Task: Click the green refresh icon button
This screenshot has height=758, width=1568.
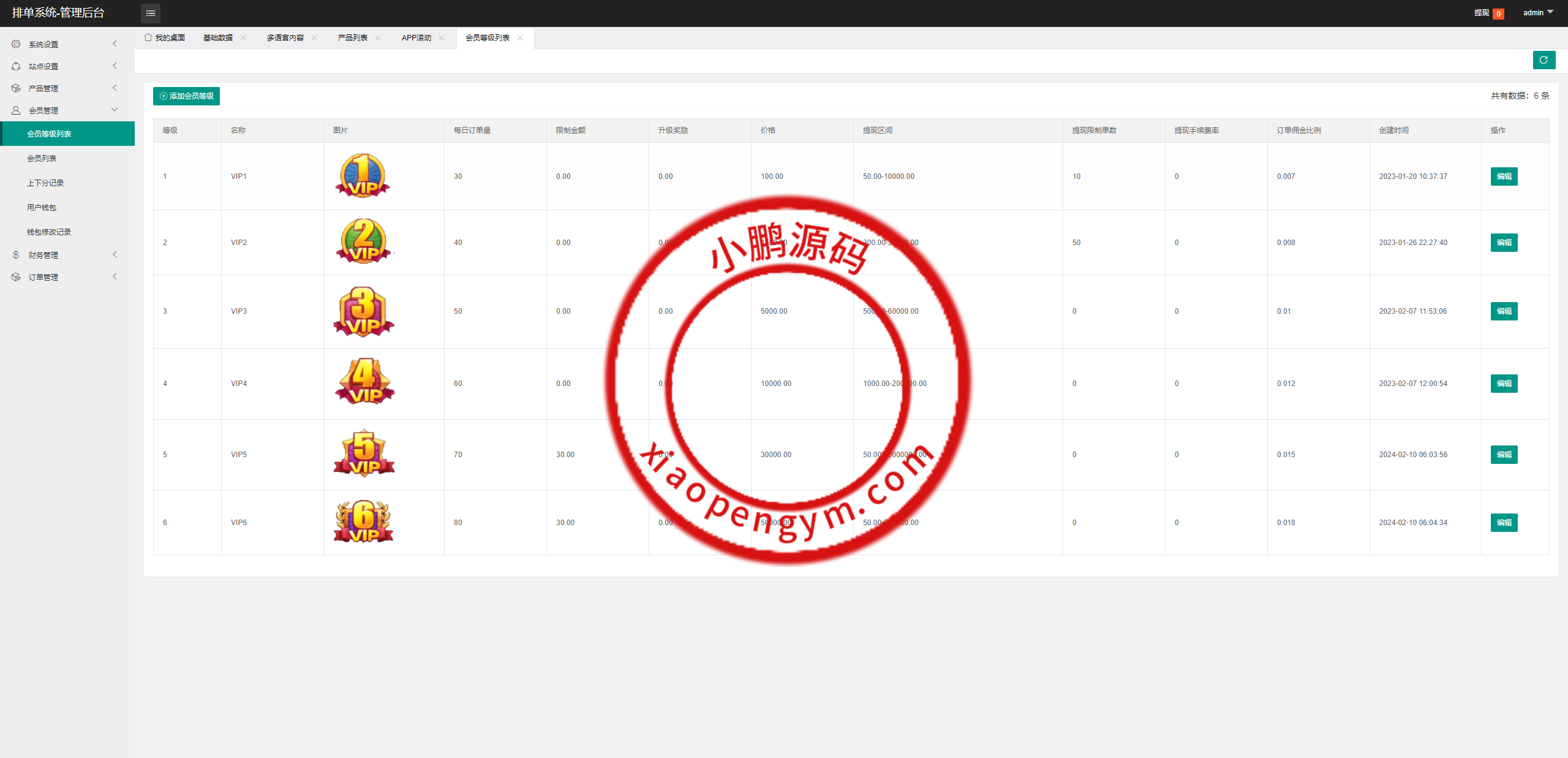Action: (x=1543, y=60)
